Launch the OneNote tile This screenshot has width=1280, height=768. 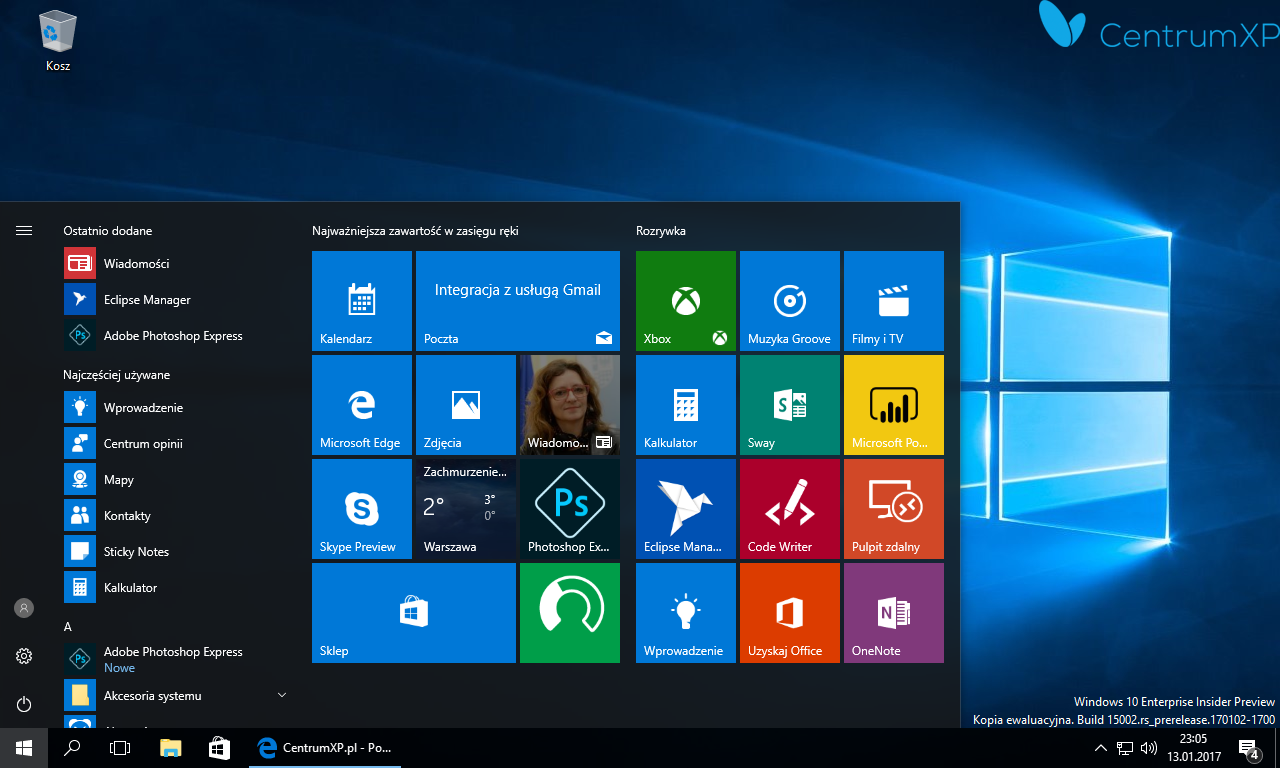894,613
